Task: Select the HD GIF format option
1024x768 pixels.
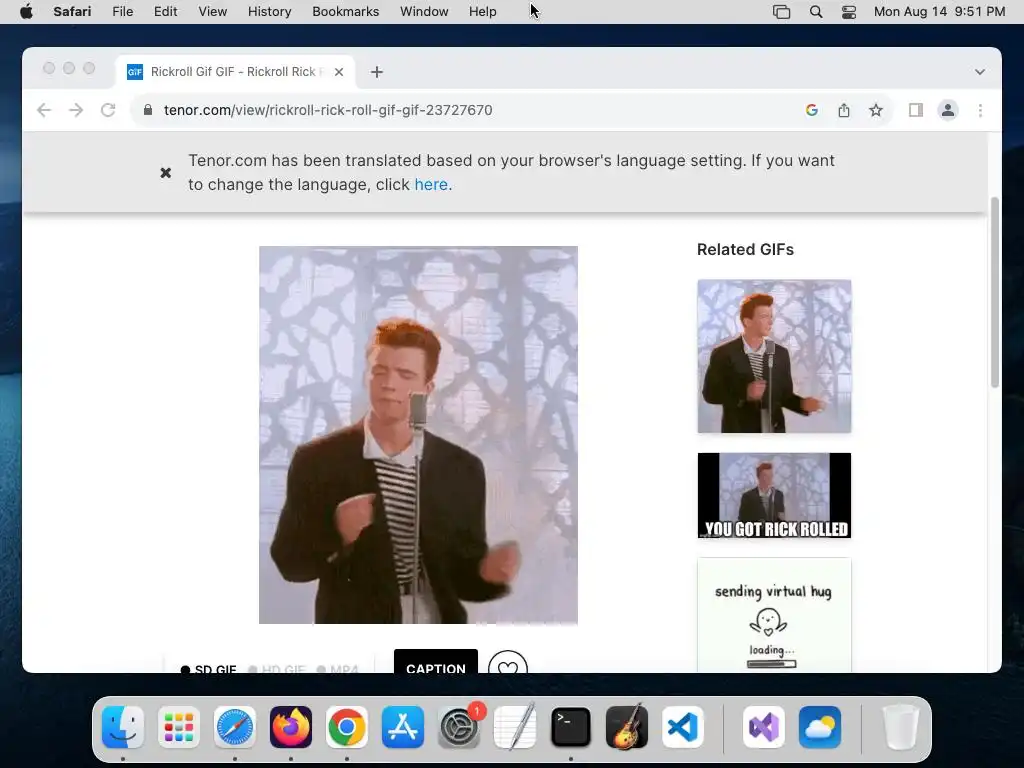Action: coord(277,669)
